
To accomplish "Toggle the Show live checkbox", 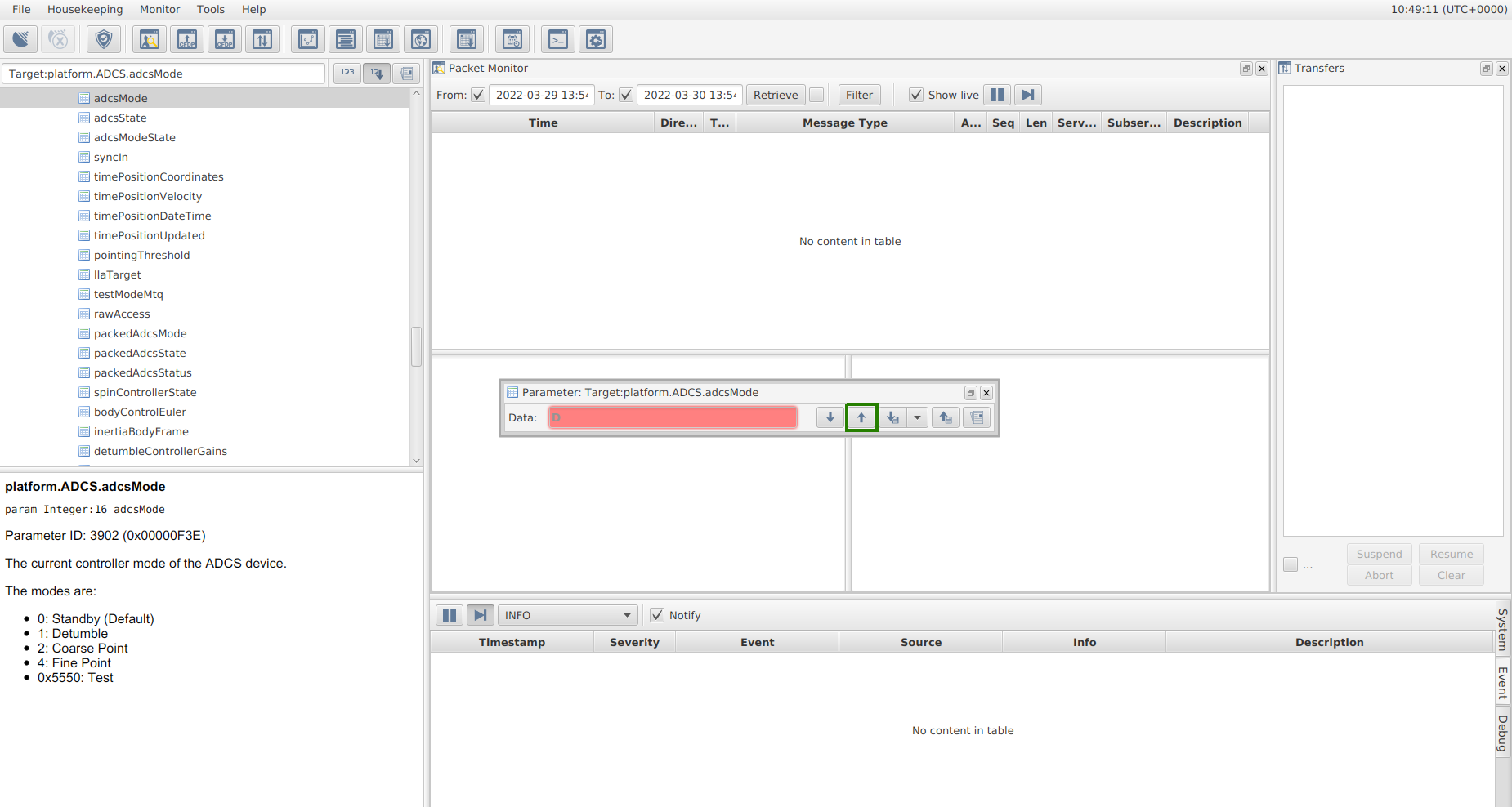I will pos(916,95).
